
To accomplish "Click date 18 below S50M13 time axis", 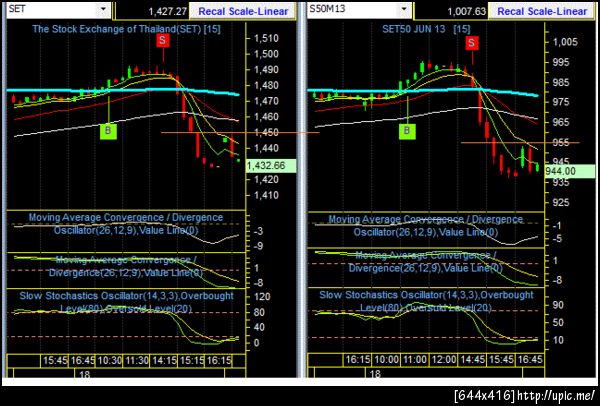I will click(x=375, y=374).
